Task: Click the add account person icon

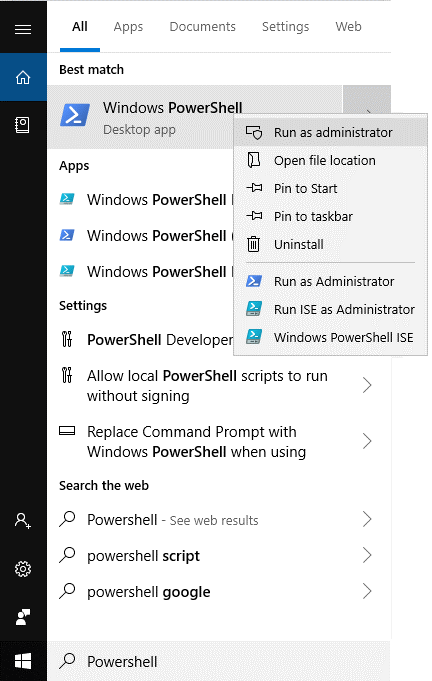Action: point(23,520)
